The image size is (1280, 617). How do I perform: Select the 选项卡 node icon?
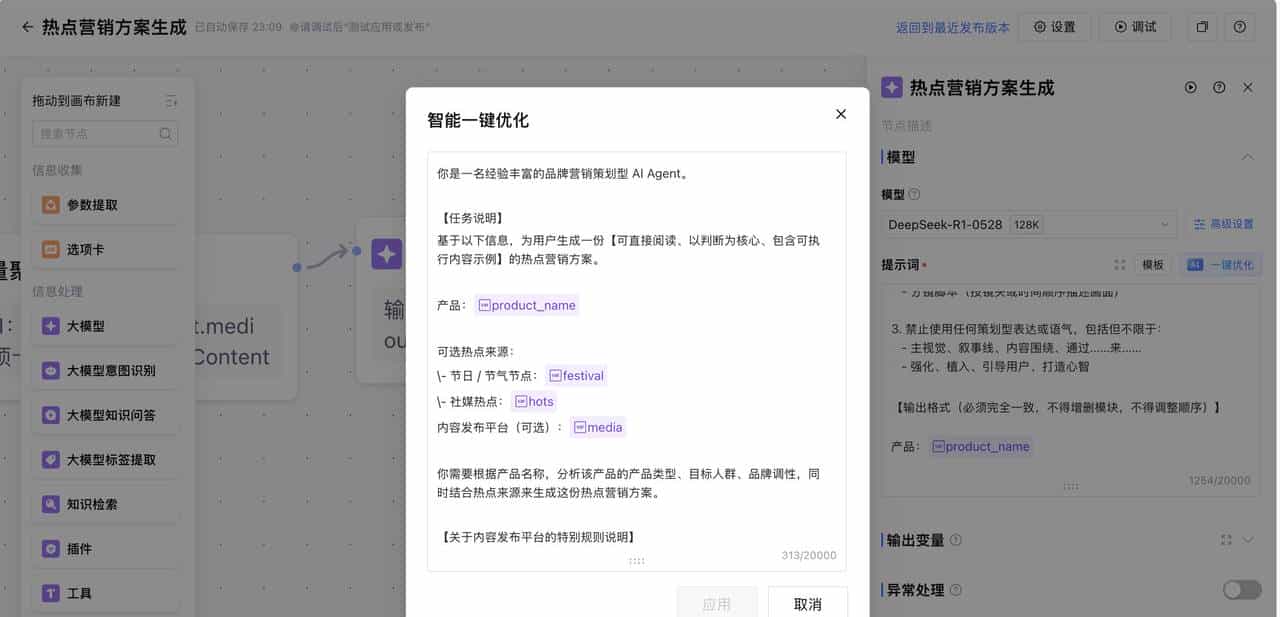tap(52, 248)
